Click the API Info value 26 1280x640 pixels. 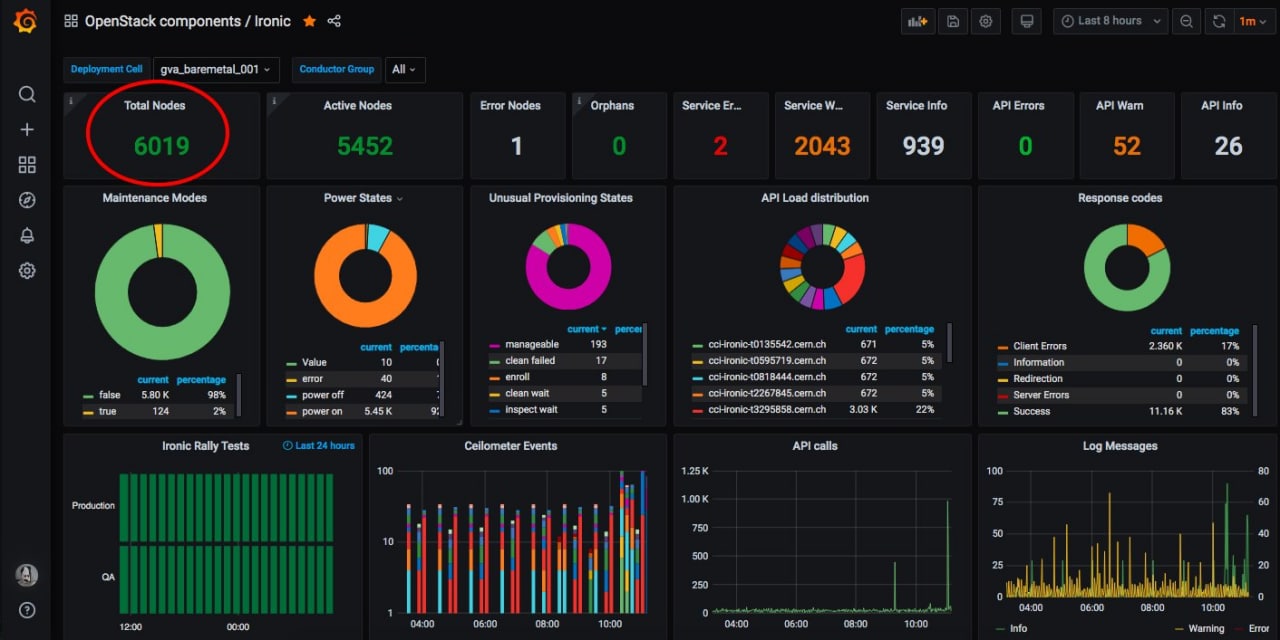1228,146
